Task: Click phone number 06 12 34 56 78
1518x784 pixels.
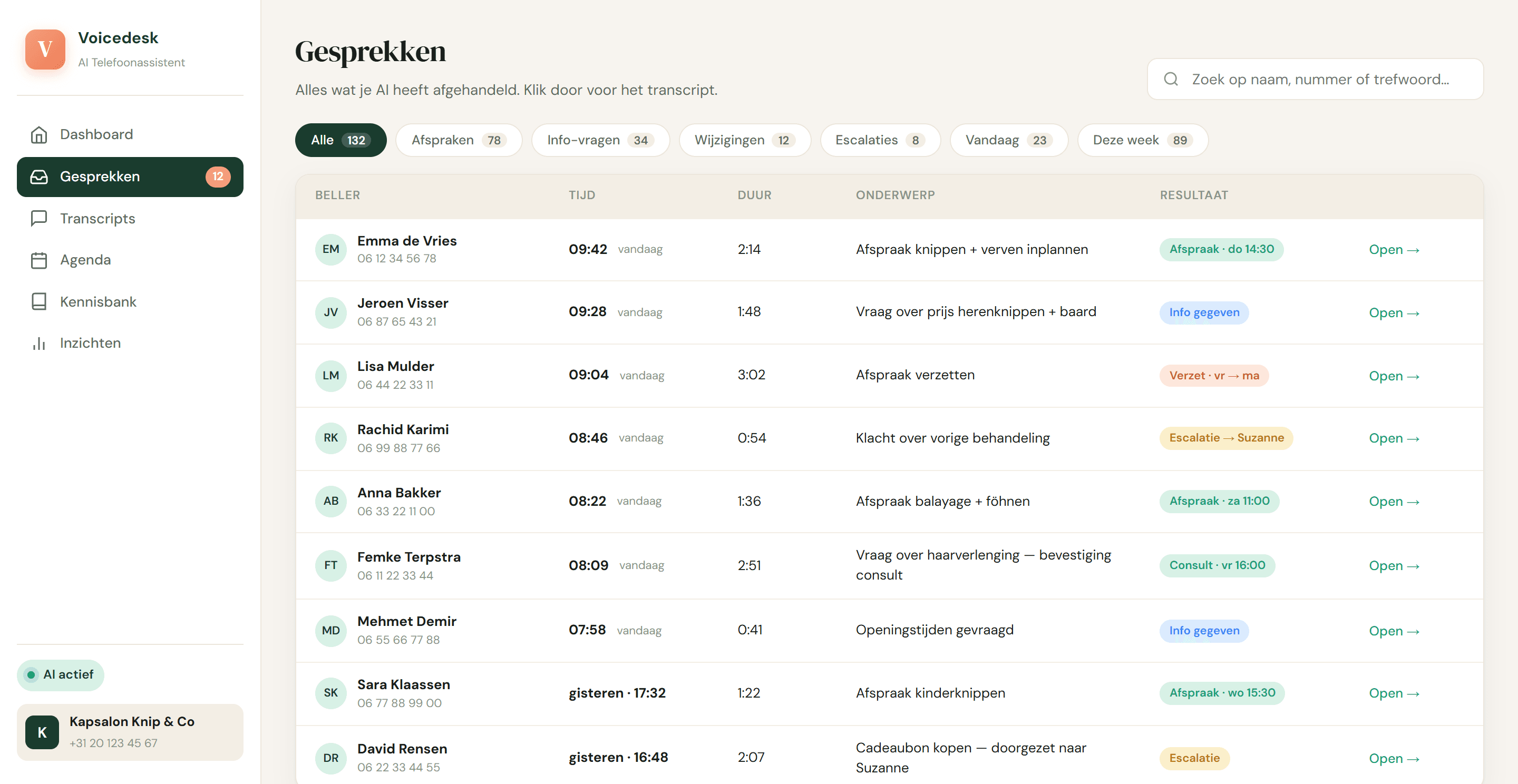Action: click(x=396, y=259)
